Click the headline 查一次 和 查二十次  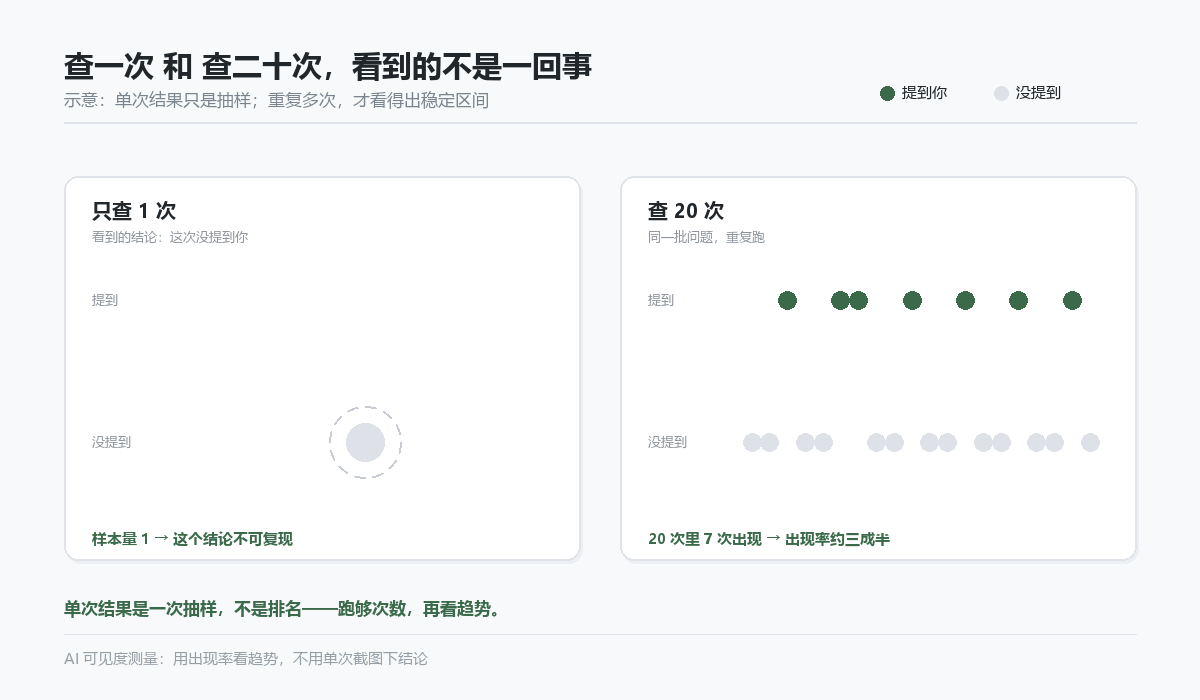click(328, 66)
